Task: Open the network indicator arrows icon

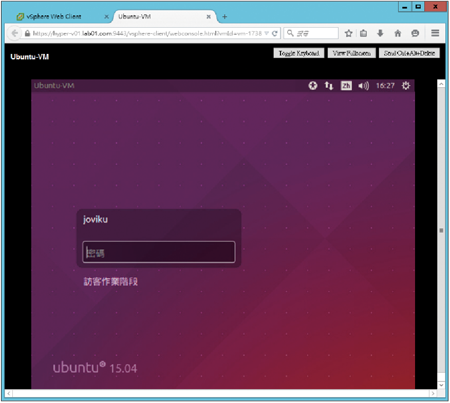Action: click(329, 86)
